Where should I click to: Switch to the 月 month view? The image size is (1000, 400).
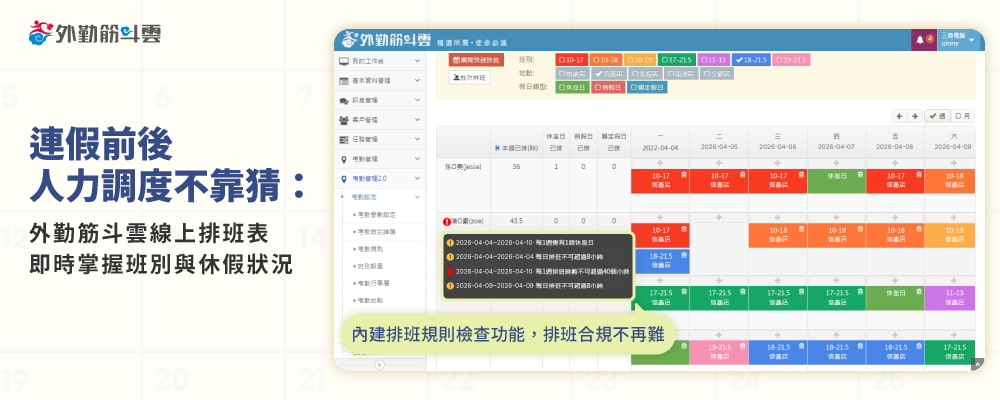click(x=963, y=116)
